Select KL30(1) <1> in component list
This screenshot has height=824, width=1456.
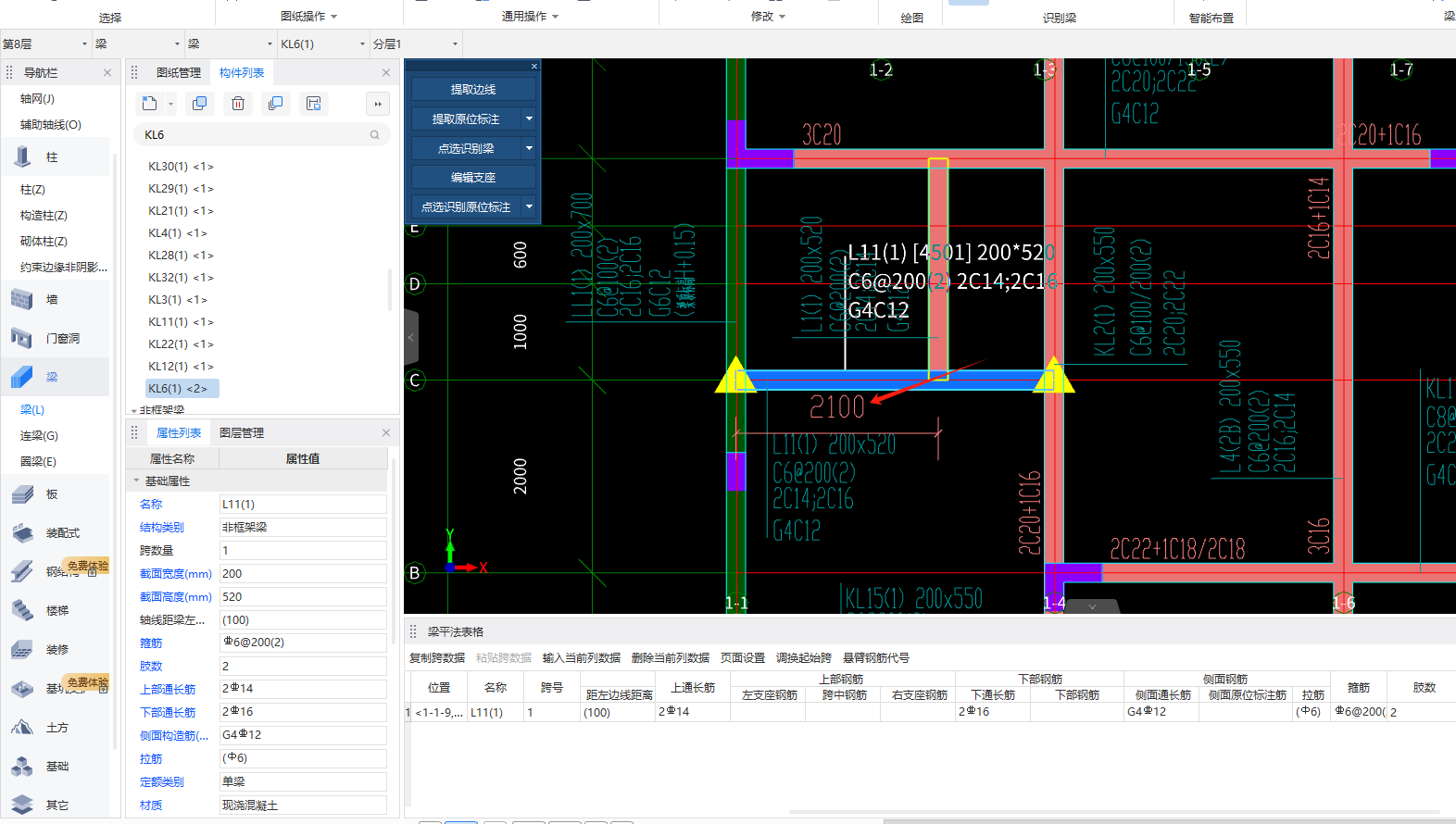[182, 167]
